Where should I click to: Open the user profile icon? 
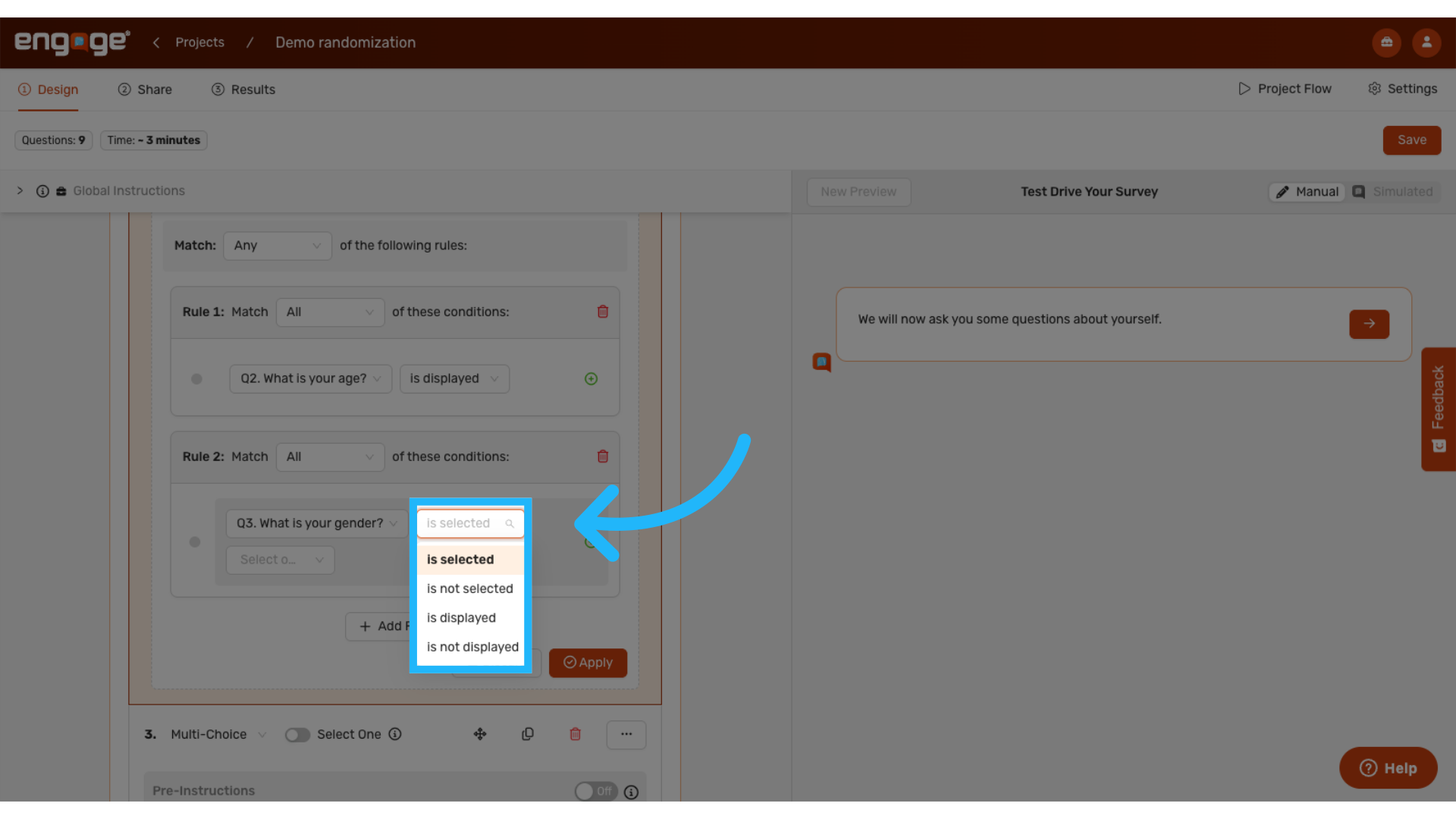[x=1426, y=42]
